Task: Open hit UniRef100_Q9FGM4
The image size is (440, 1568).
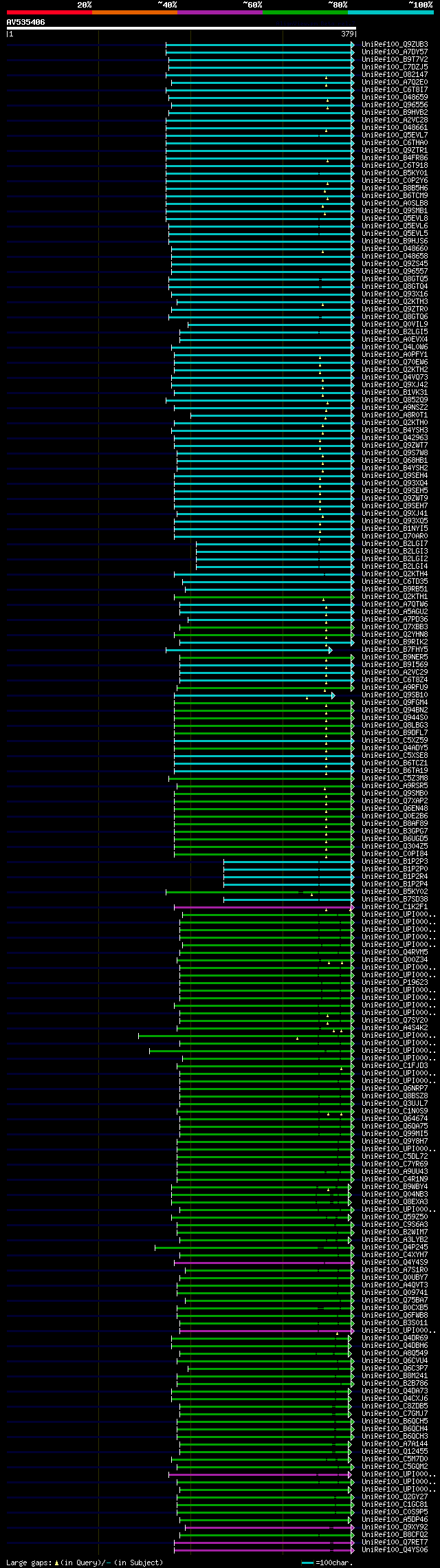Action: tap(395, 703)
